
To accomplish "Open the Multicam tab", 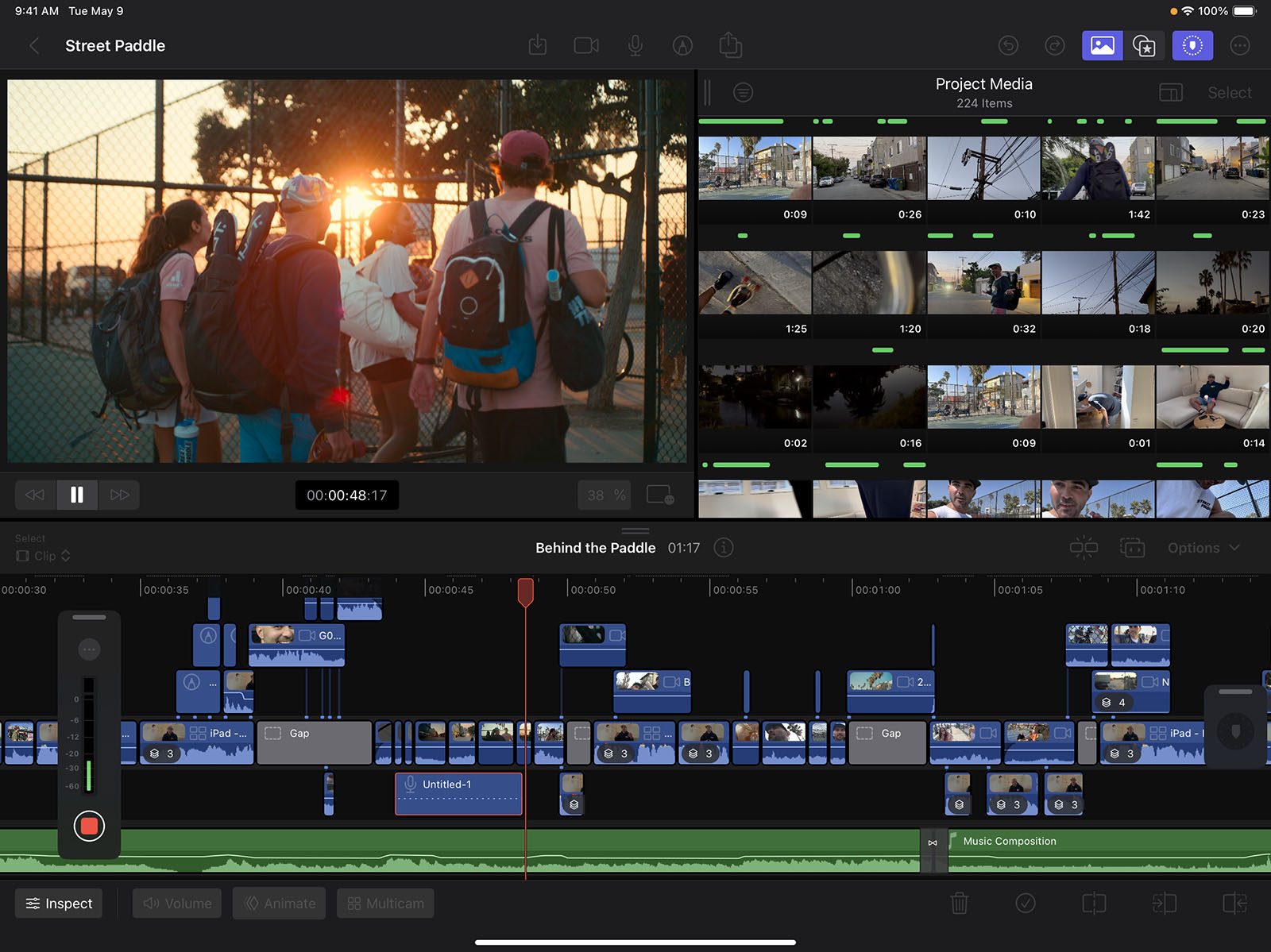I will tap(385, 904).
